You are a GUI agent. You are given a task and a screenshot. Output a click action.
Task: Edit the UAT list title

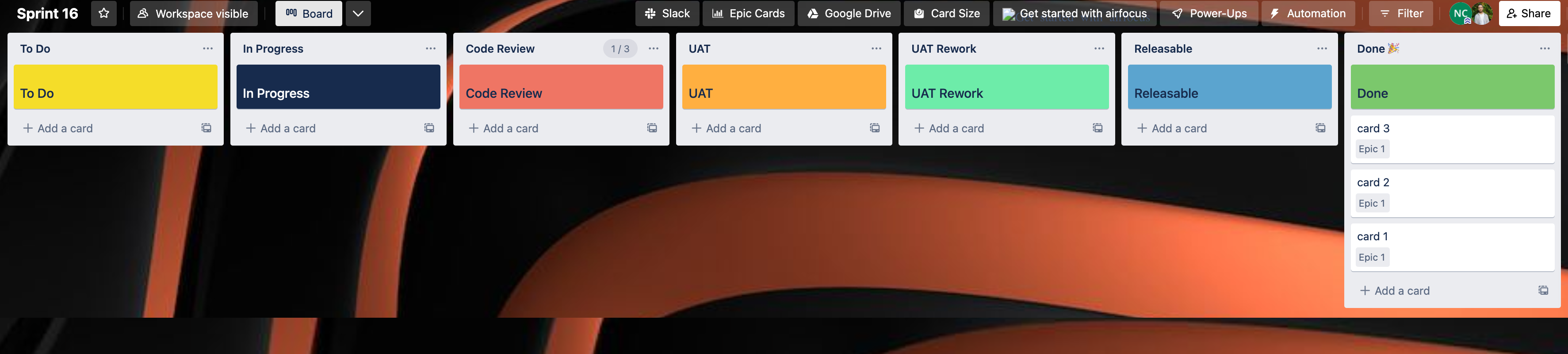click(x=700, y=49)
